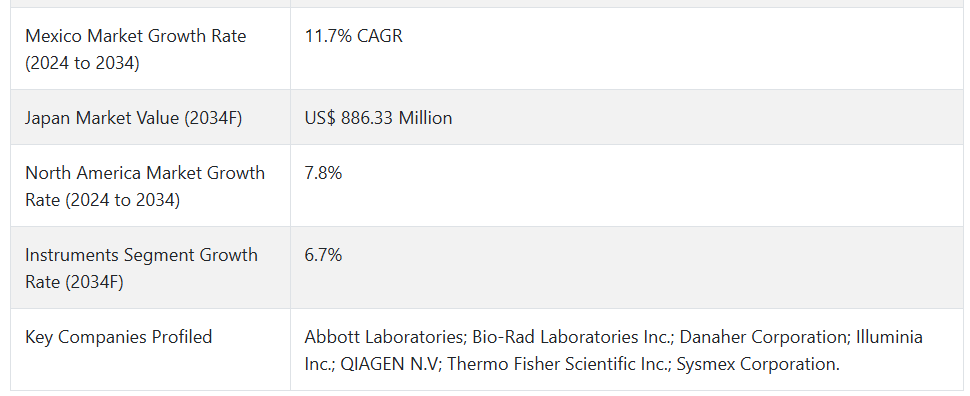Click the (2024 to 2034) text under Mexico

pos(82,63)
